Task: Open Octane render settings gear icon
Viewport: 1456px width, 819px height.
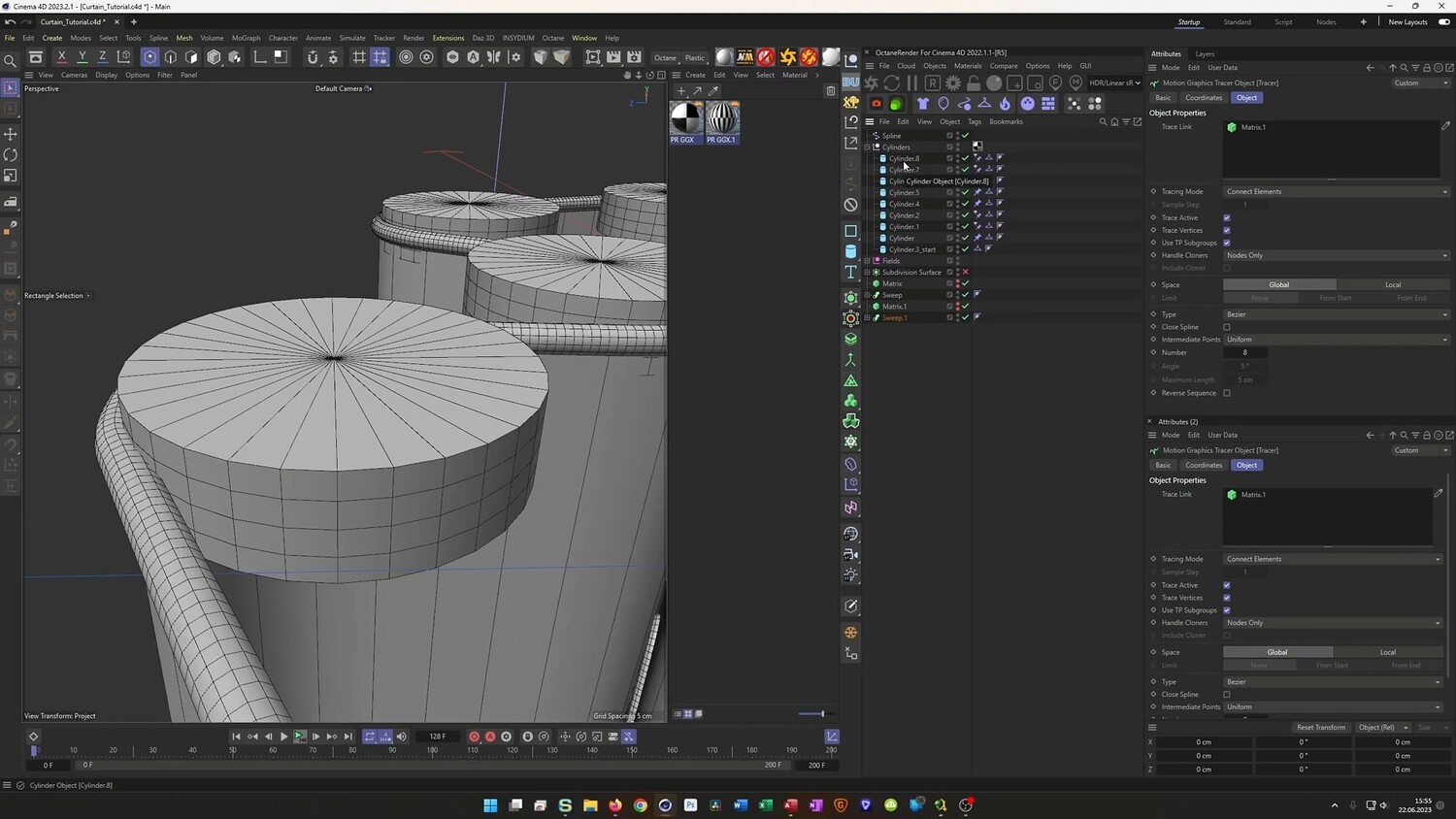Action: (953, 83)
